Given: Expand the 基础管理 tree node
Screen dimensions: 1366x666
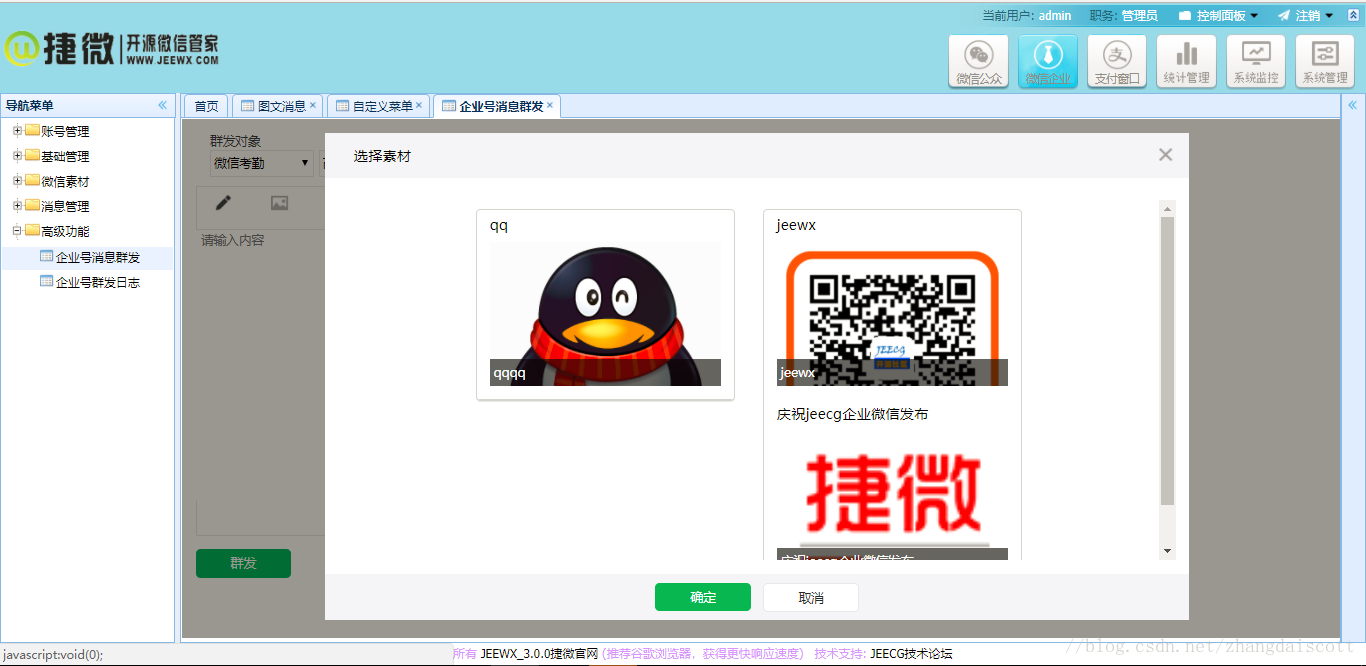Looking at the screenshot, I should [17, 155].
